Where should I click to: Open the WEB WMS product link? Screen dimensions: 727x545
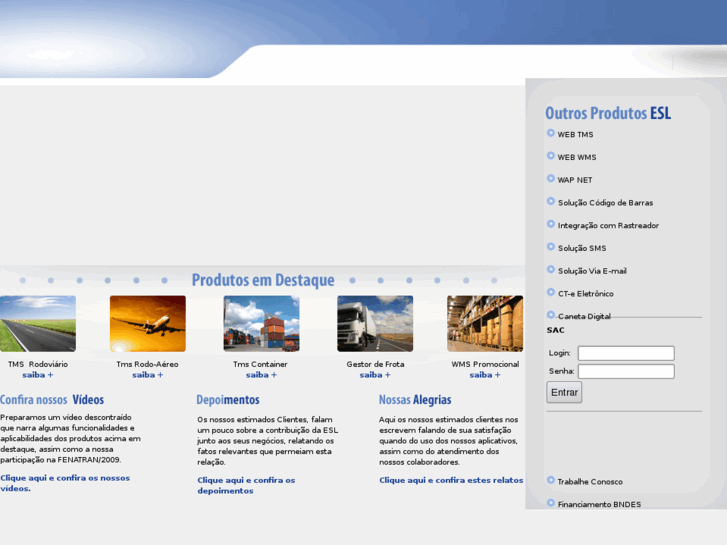click(577, 157)
